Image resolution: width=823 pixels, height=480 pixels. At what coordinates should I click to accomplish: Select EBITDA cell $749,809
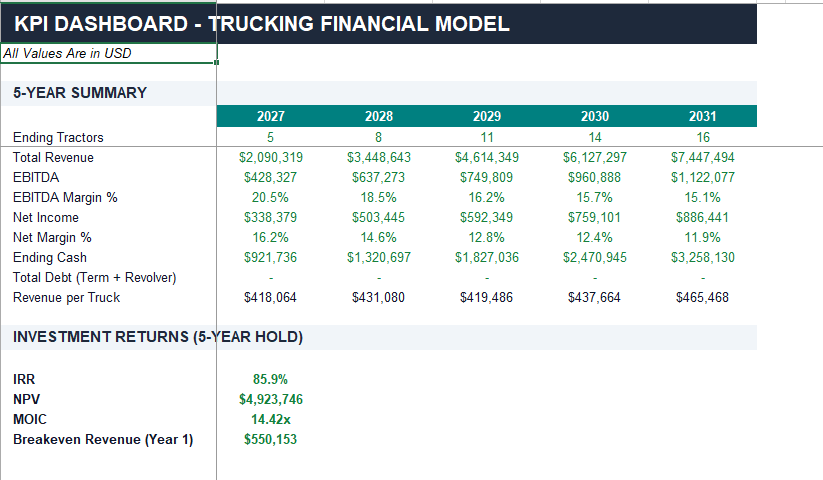coord(487,177)
